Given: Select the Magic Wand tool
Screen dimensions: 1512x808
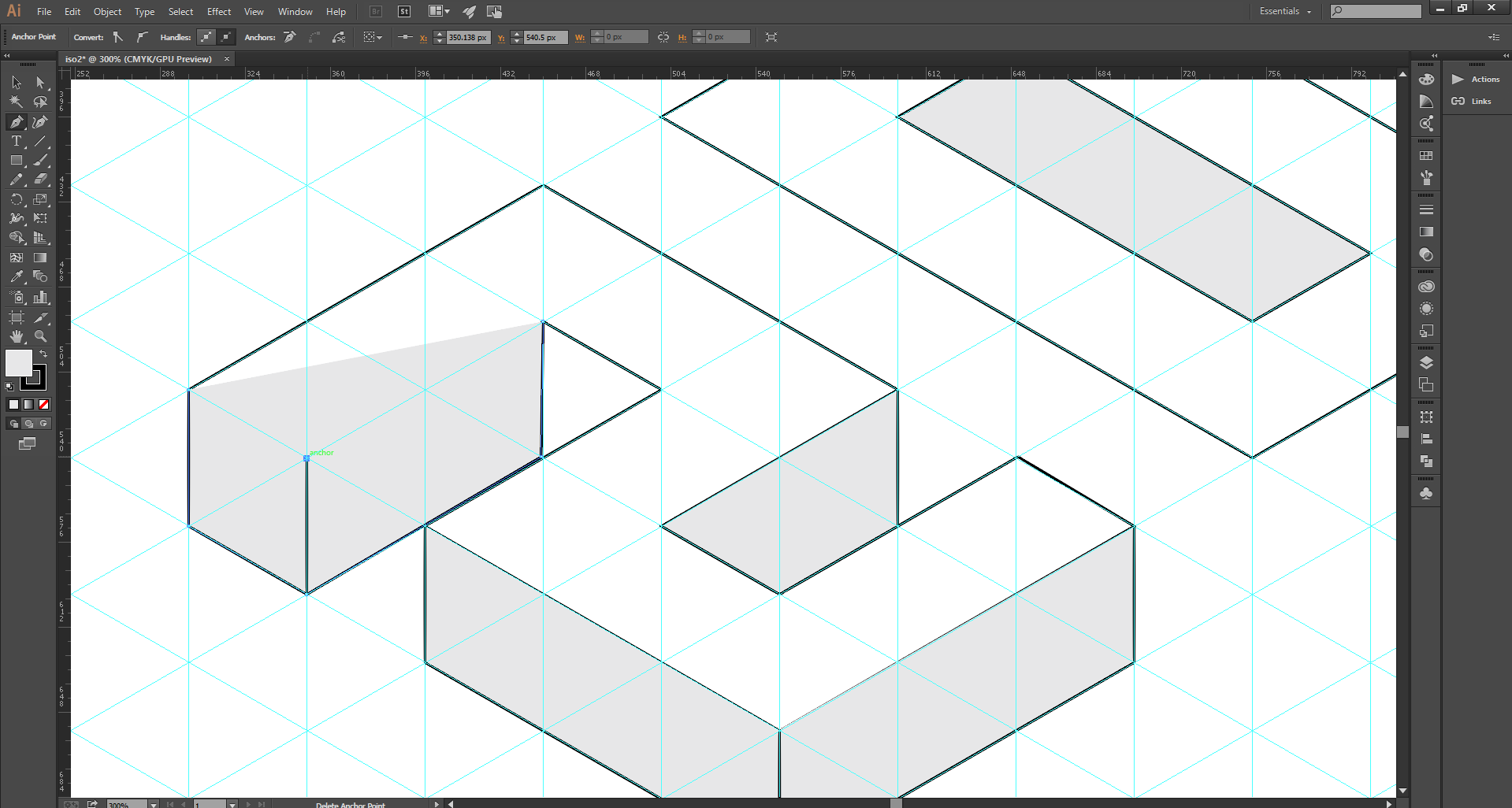Looking at the screenshot, I should pyautogui.click(x=17, y=102).
